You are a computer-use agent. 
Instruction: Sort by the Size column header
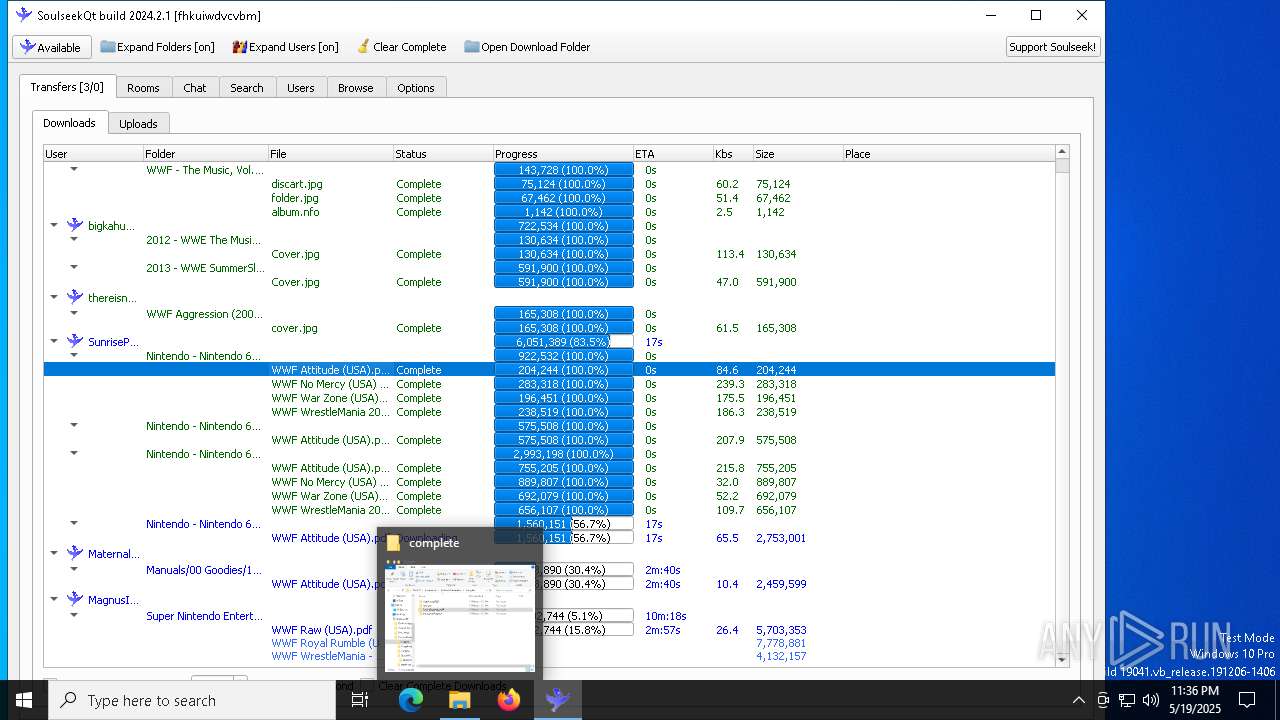pos(798,154)
